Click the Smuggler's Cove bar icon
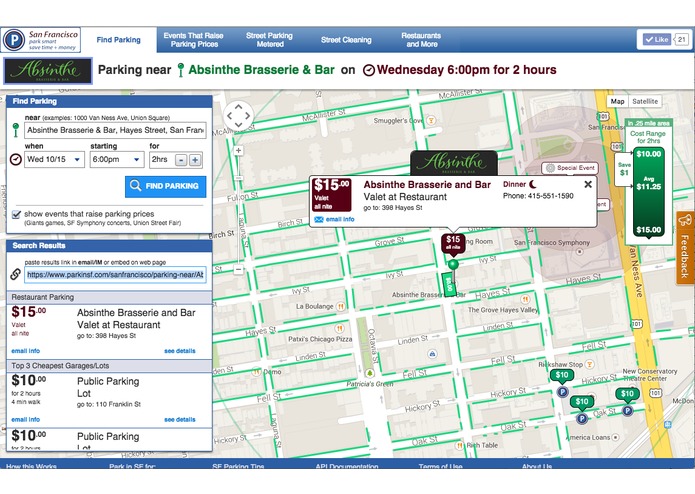The width and height of the screenshot is (695, 494). 430,120
